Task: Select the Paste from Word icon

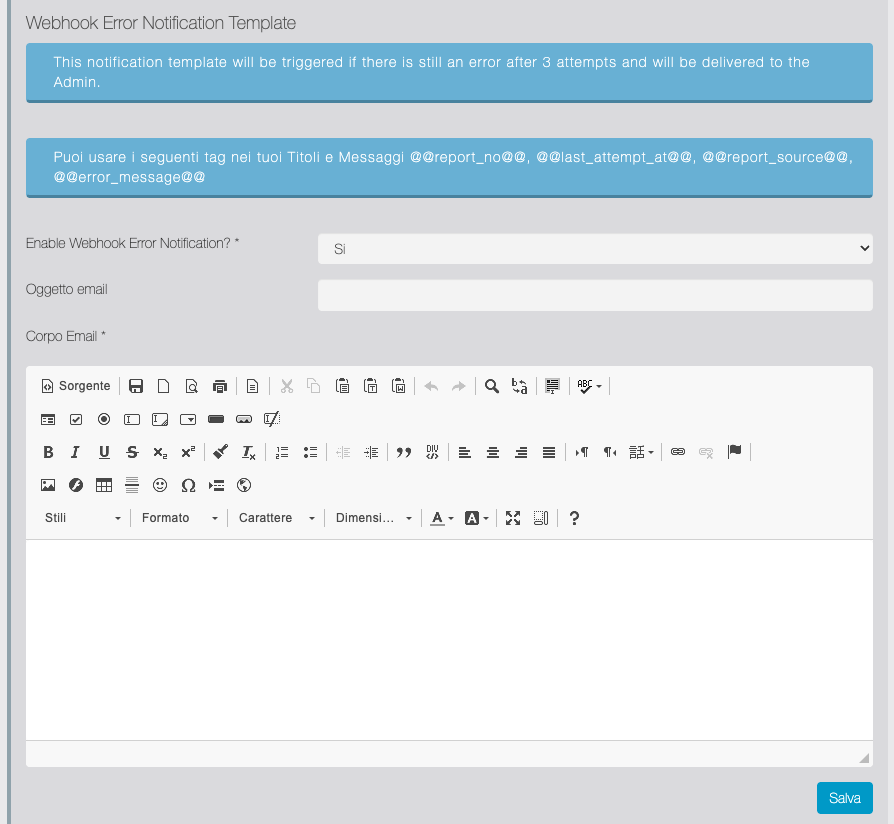Action: [399, 385]
